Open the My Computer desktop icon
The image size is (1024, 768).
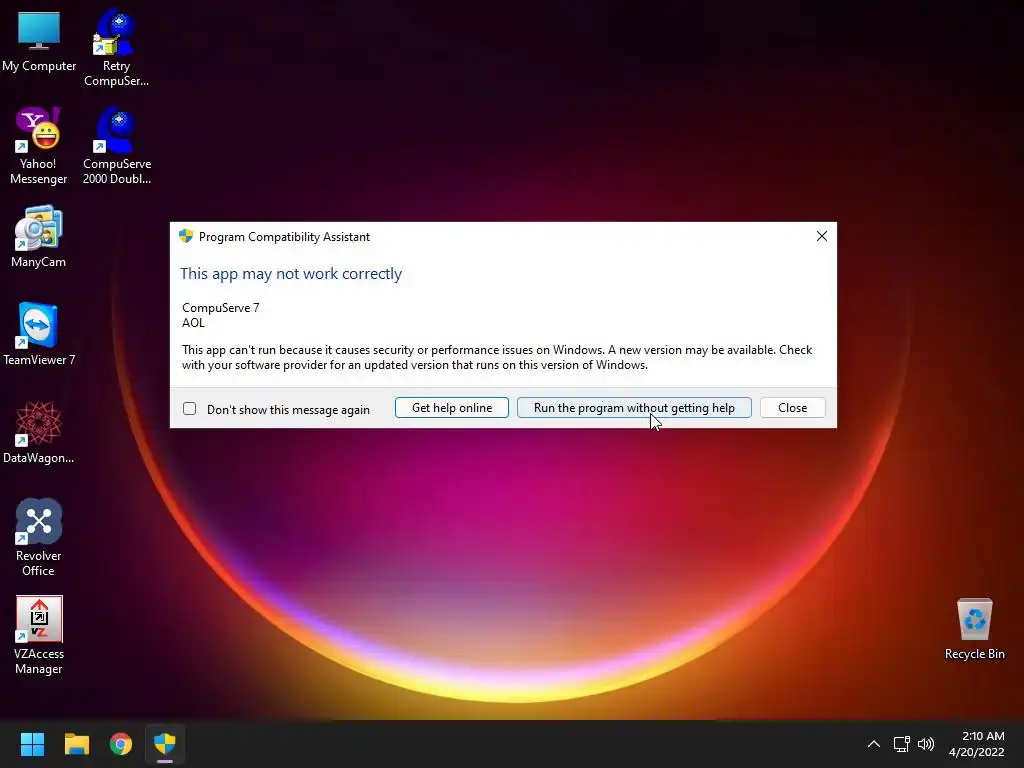tap(39, 39)
